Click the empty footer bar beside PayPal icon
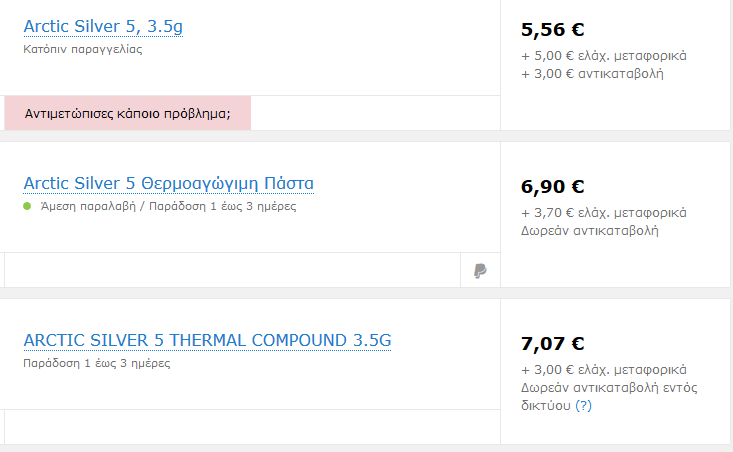Viewport: 733px width, 452px height. pyautogui.click(x=232, y=270)
